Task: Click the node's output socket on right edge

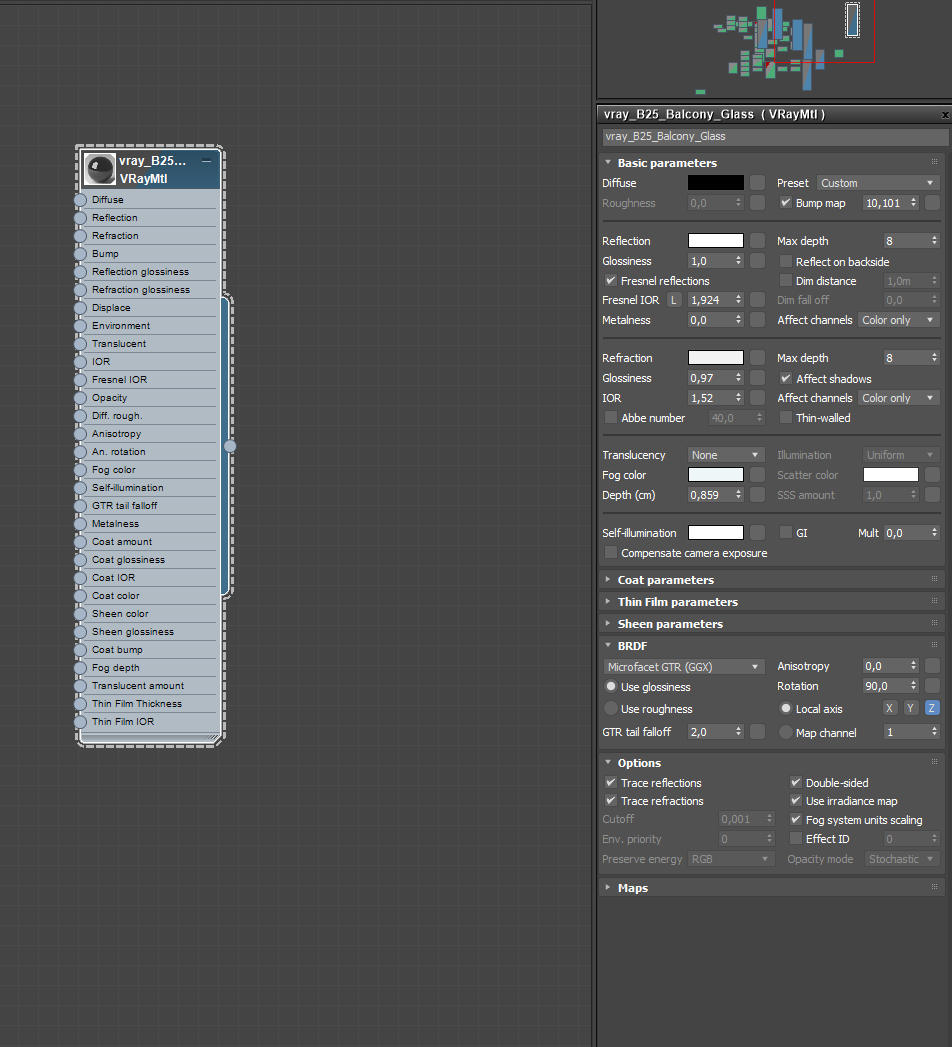Action: [x=230, y=446]
